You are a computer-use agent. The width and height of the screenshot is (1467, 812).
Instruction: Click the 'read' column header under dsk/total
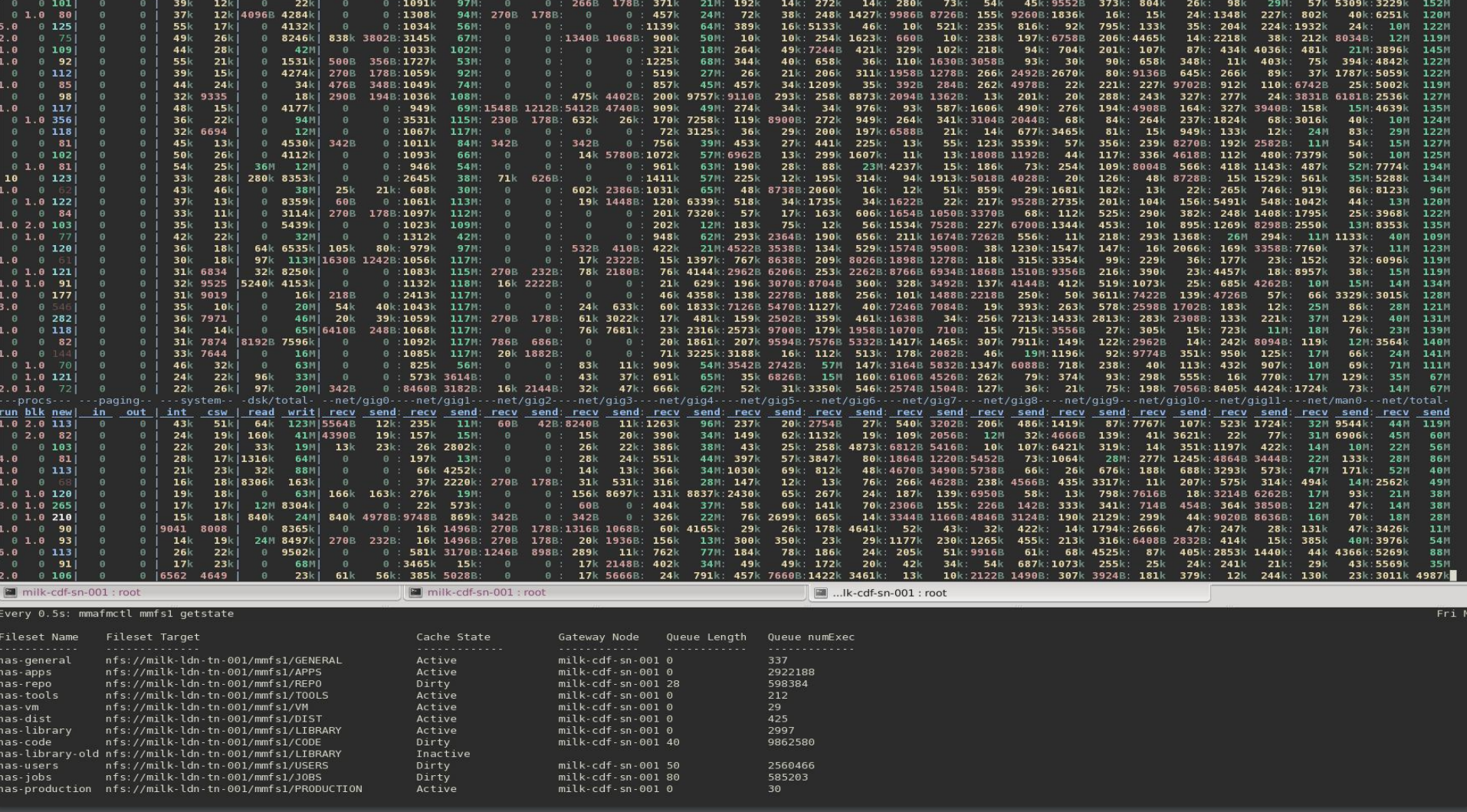(261, 412)
